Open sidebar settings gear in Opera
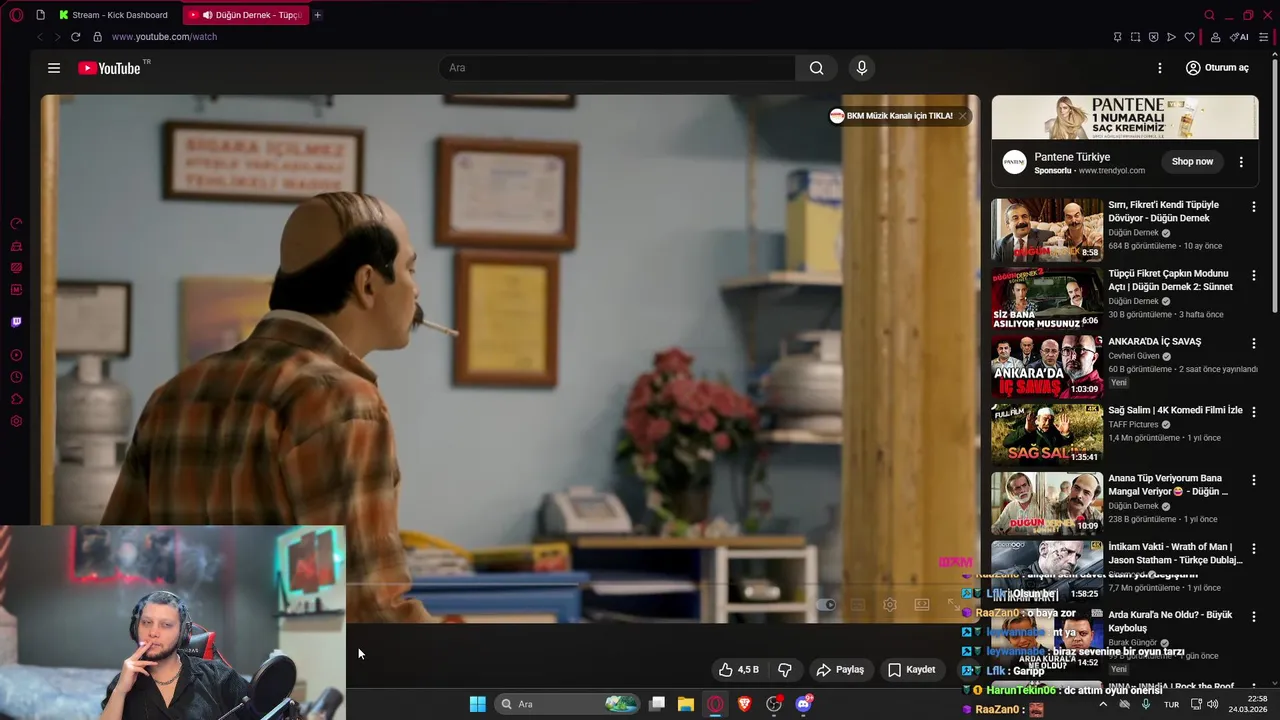 [16, 421]
